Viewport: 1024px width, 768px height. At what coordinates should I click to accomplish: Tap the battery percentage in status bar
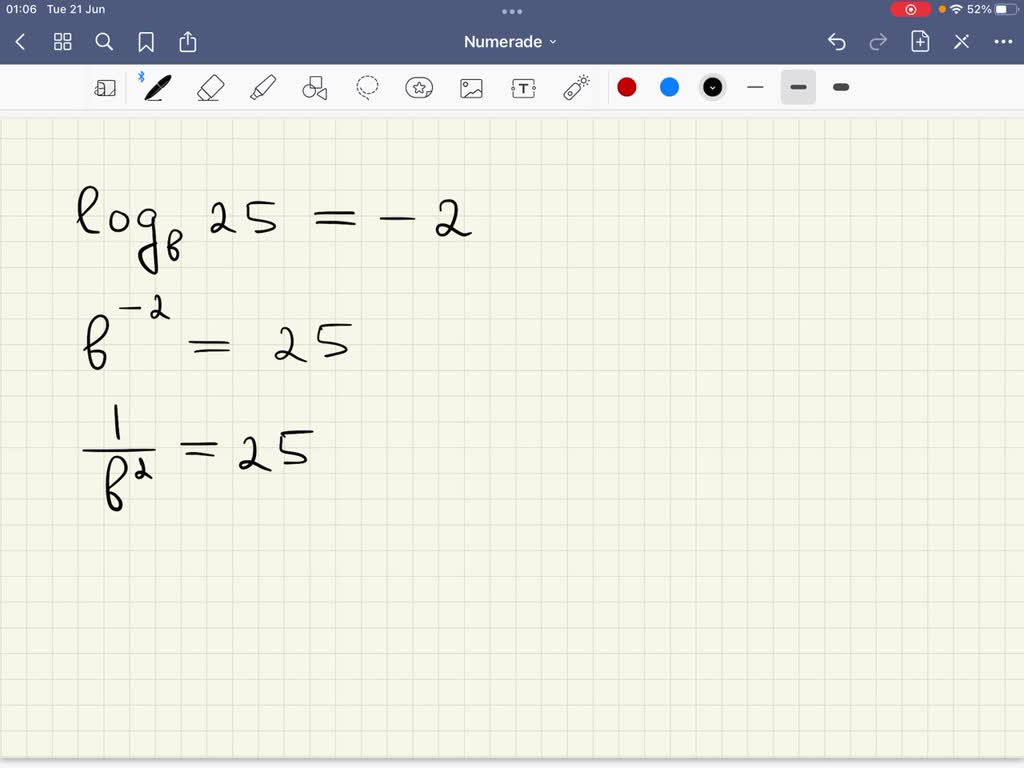(x=979, y=9)
